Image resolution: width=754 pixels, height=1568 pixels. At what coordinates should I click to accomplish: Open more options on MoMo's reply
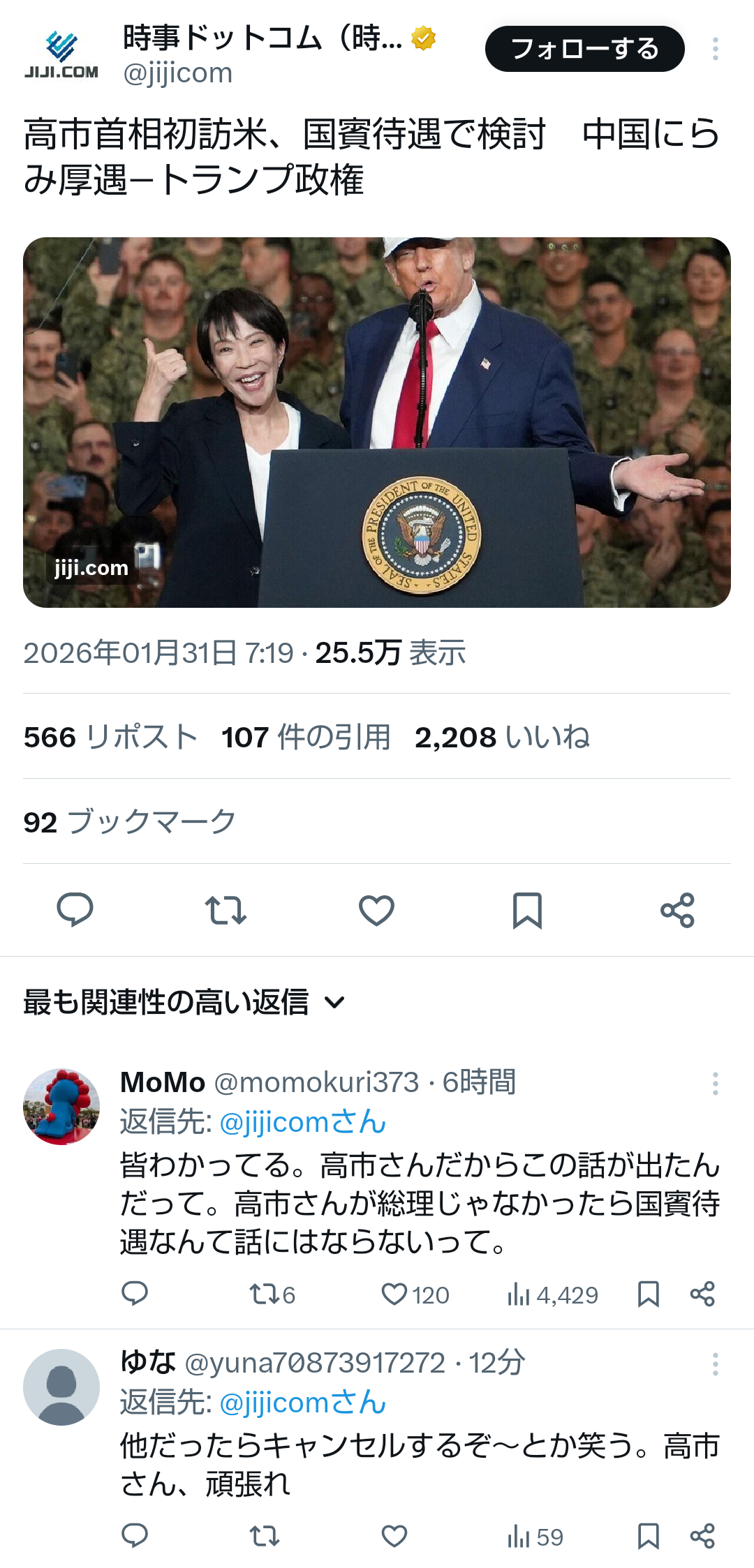[715, 1083]
